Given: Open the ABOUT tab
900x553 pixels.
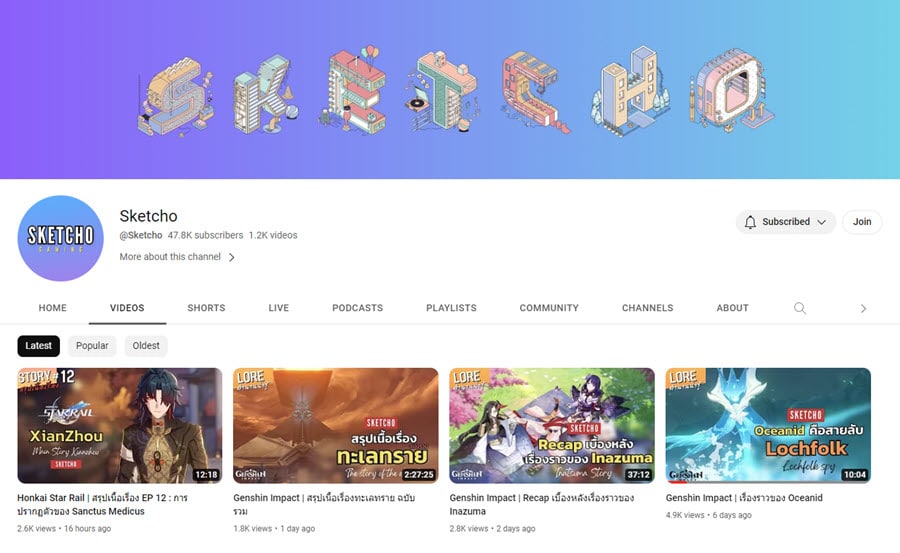Looking at the screenshot, I should point(732,308).
